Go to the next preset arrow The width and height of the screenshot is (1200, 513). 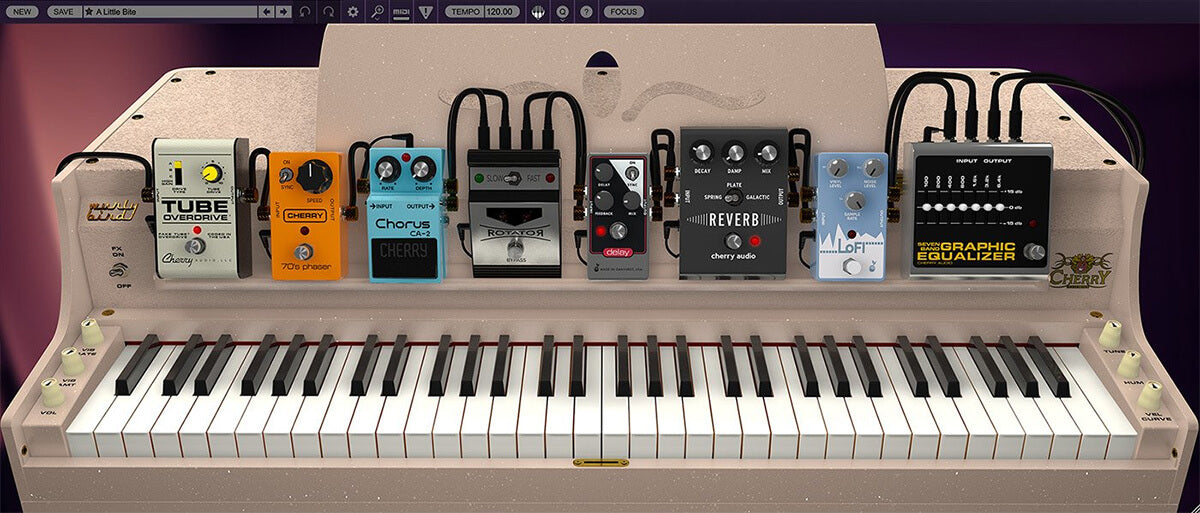point(283,12)
